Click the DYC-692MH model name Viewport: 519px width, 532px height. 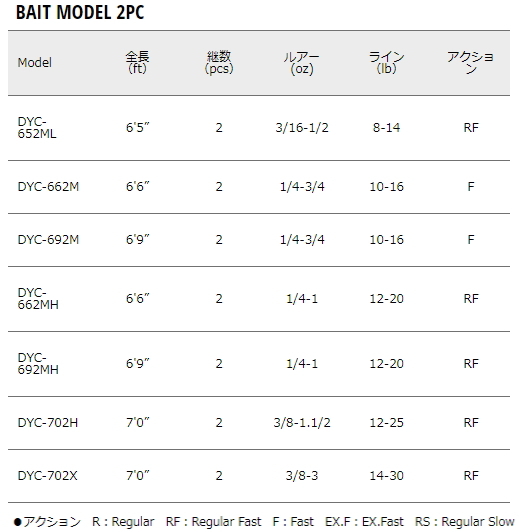38,364
